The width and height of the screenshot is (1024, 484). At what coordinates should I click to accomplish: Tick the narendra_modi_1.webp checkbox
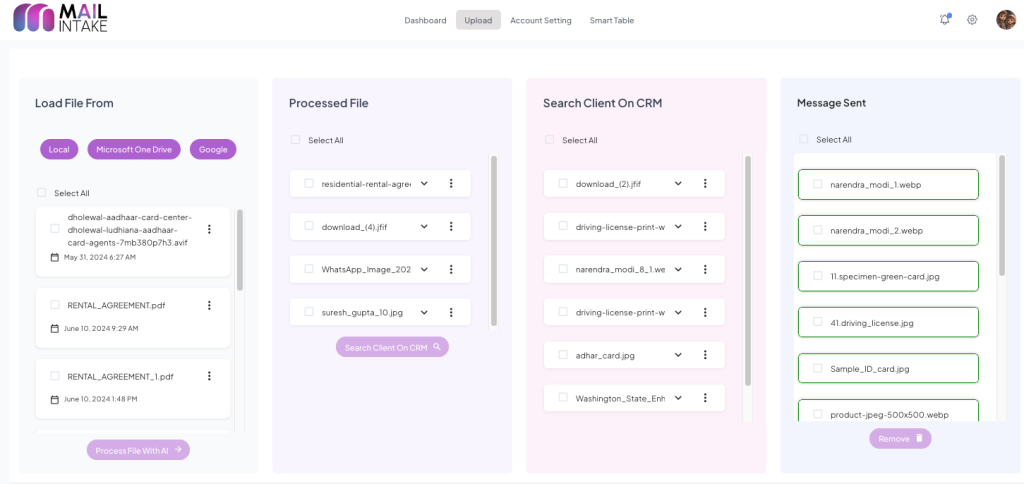pyautogui.click(x=818, y=185)
